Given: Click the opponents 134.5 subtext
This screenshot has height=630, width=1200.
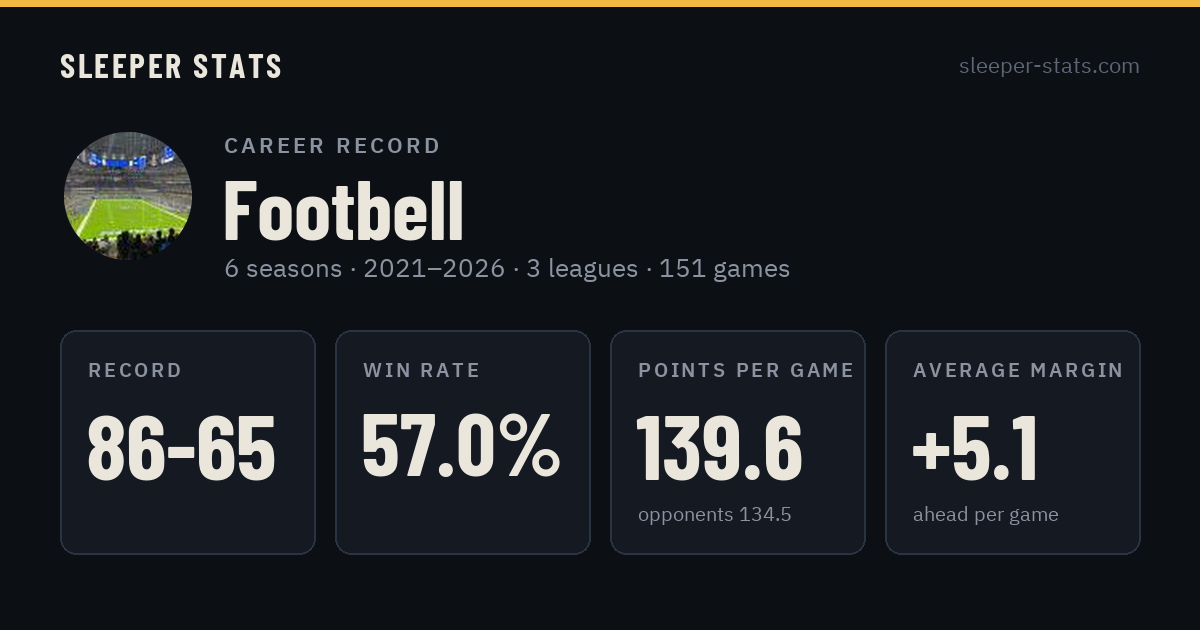Looking at the screenshot, I should pyautogui.click(x=715, y=515).
